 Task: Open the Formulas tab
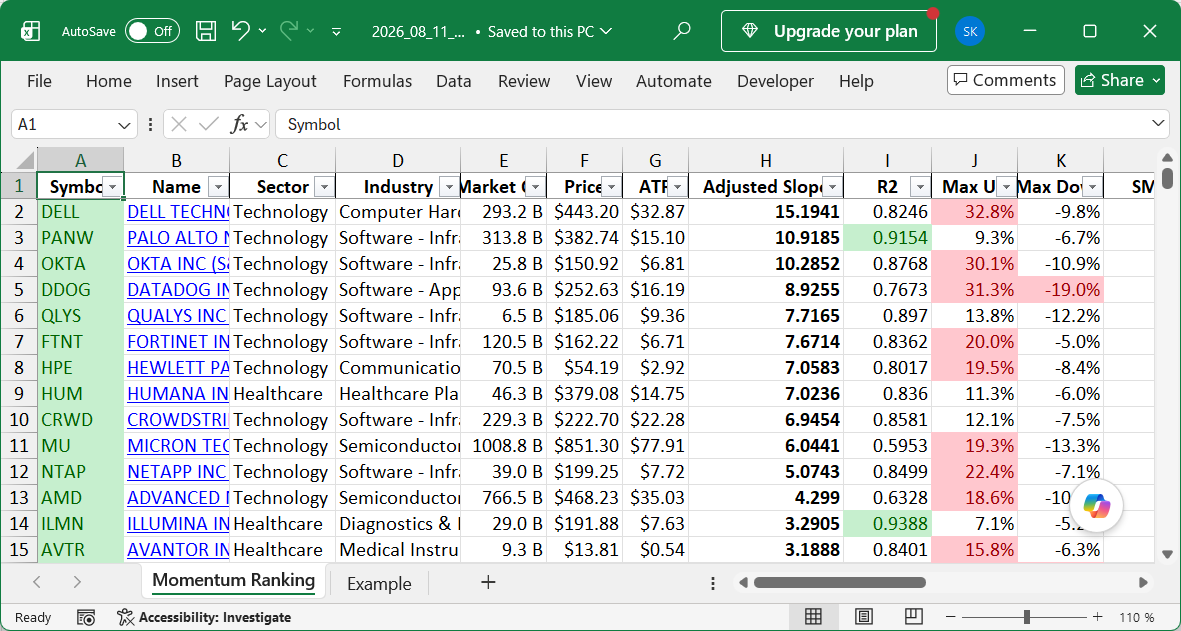click(x=377, y=81)
